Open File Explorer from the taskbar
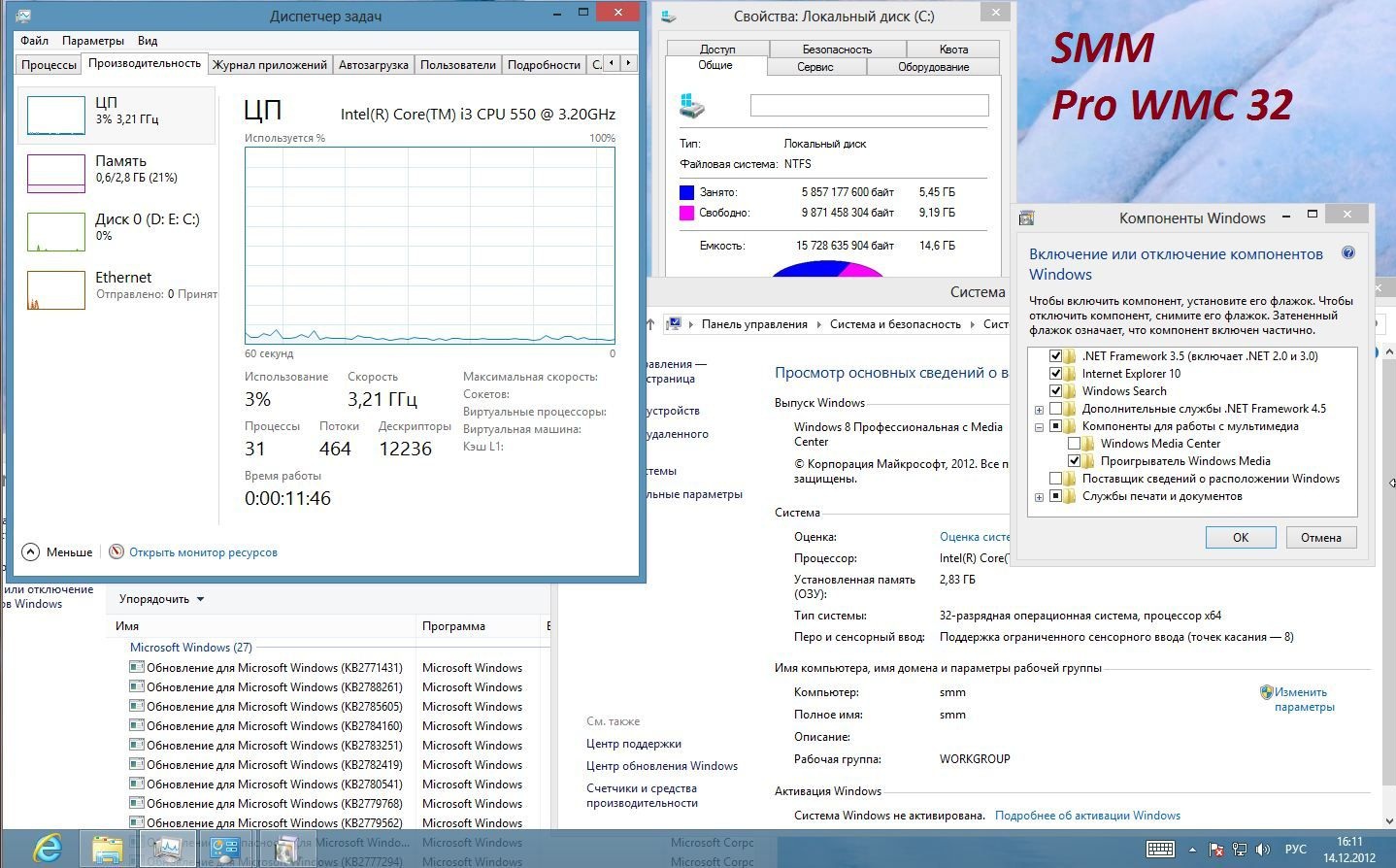Image resolution: width=1396 pixels, height=868 pixels. click(x=108, y=849)
